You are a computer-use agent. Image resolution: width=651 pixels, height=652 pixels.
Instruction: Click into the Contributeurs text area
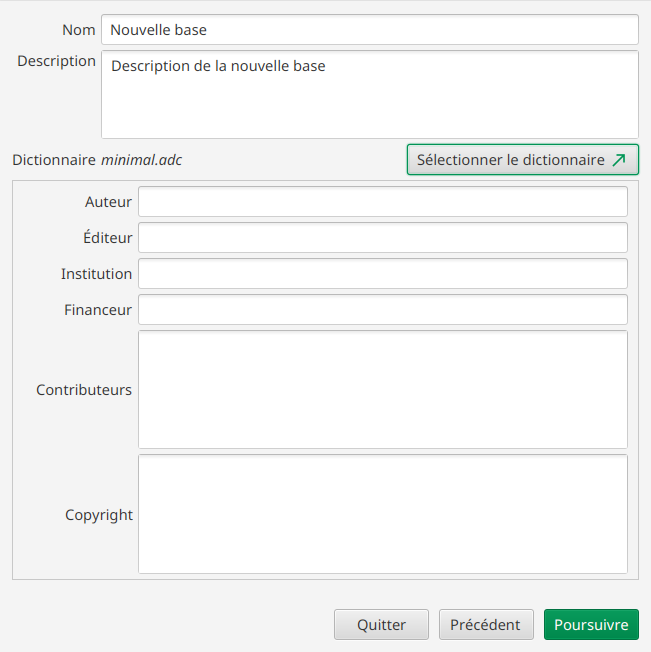click(382, 390)
